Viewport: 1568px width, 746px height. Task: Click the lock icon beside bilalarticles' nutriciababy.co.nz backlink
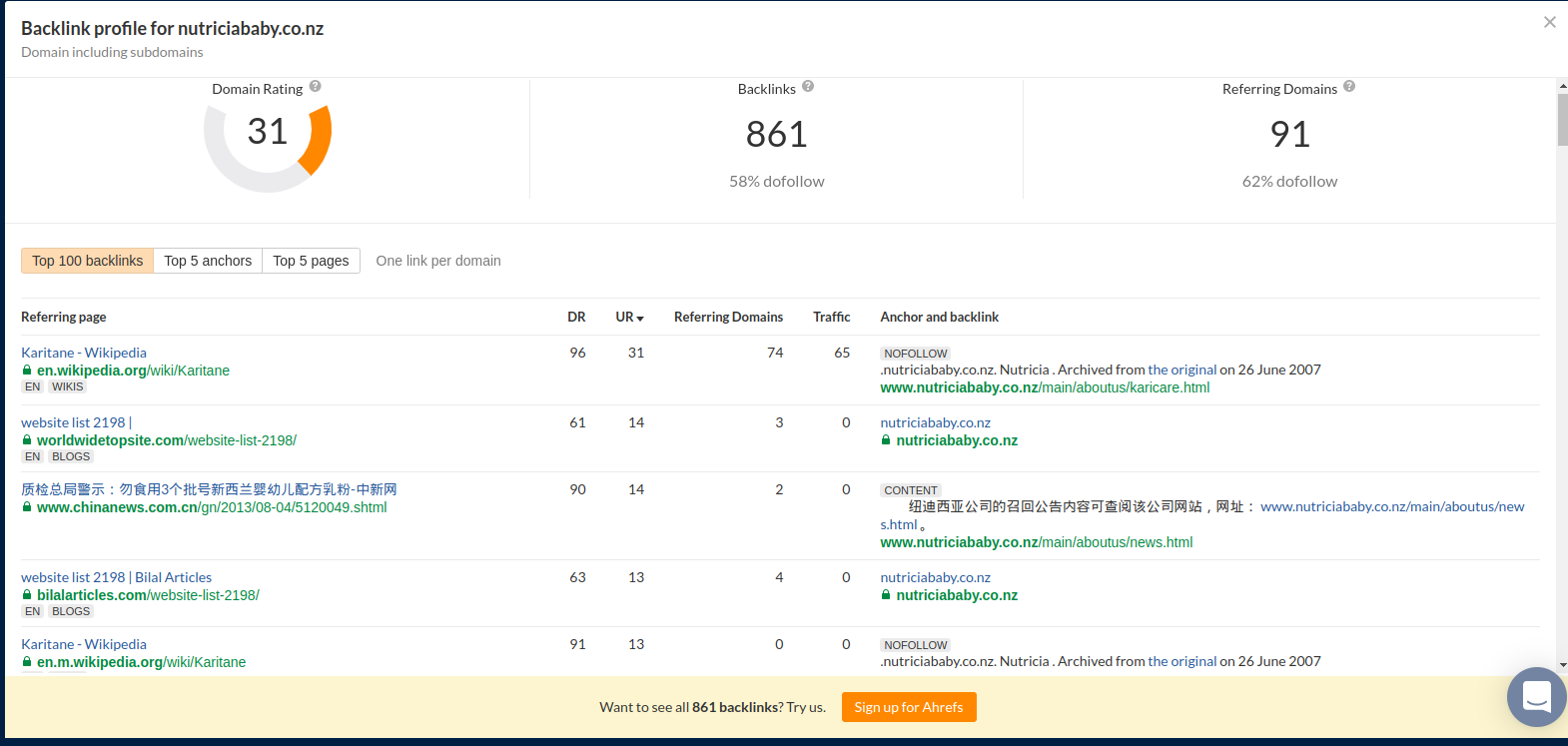tap(886, 595)
